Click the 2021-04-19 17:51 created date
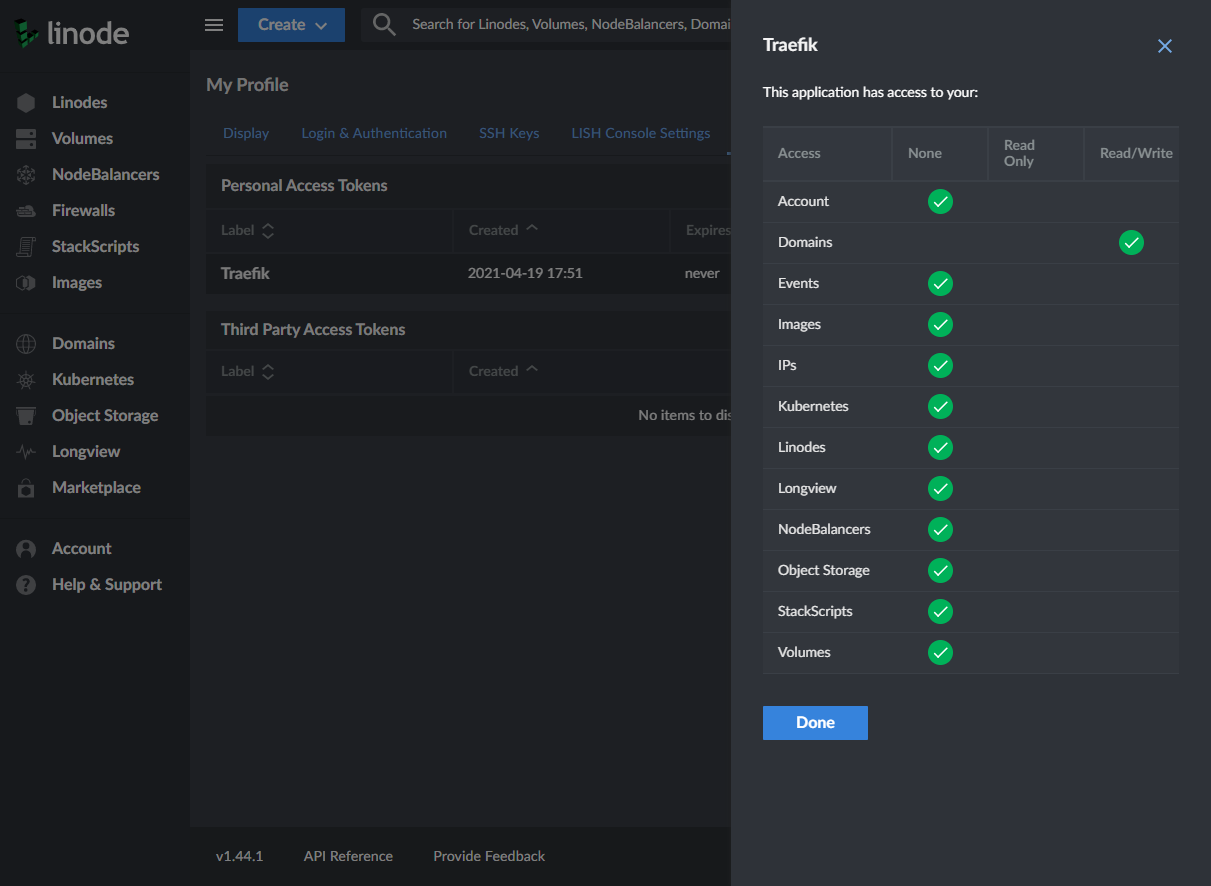1211x886 pixels. click(x=525, y=273)
